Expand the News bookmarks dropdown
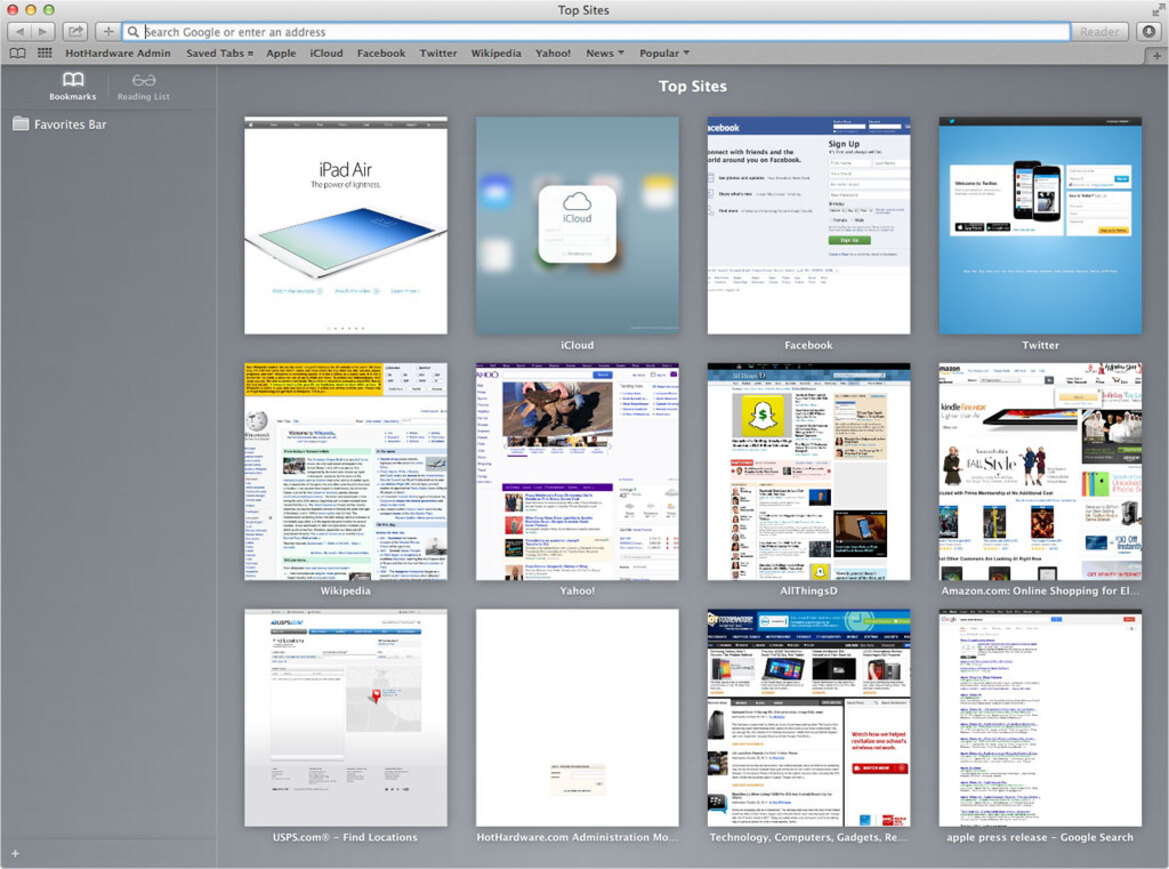 (605, 53)
